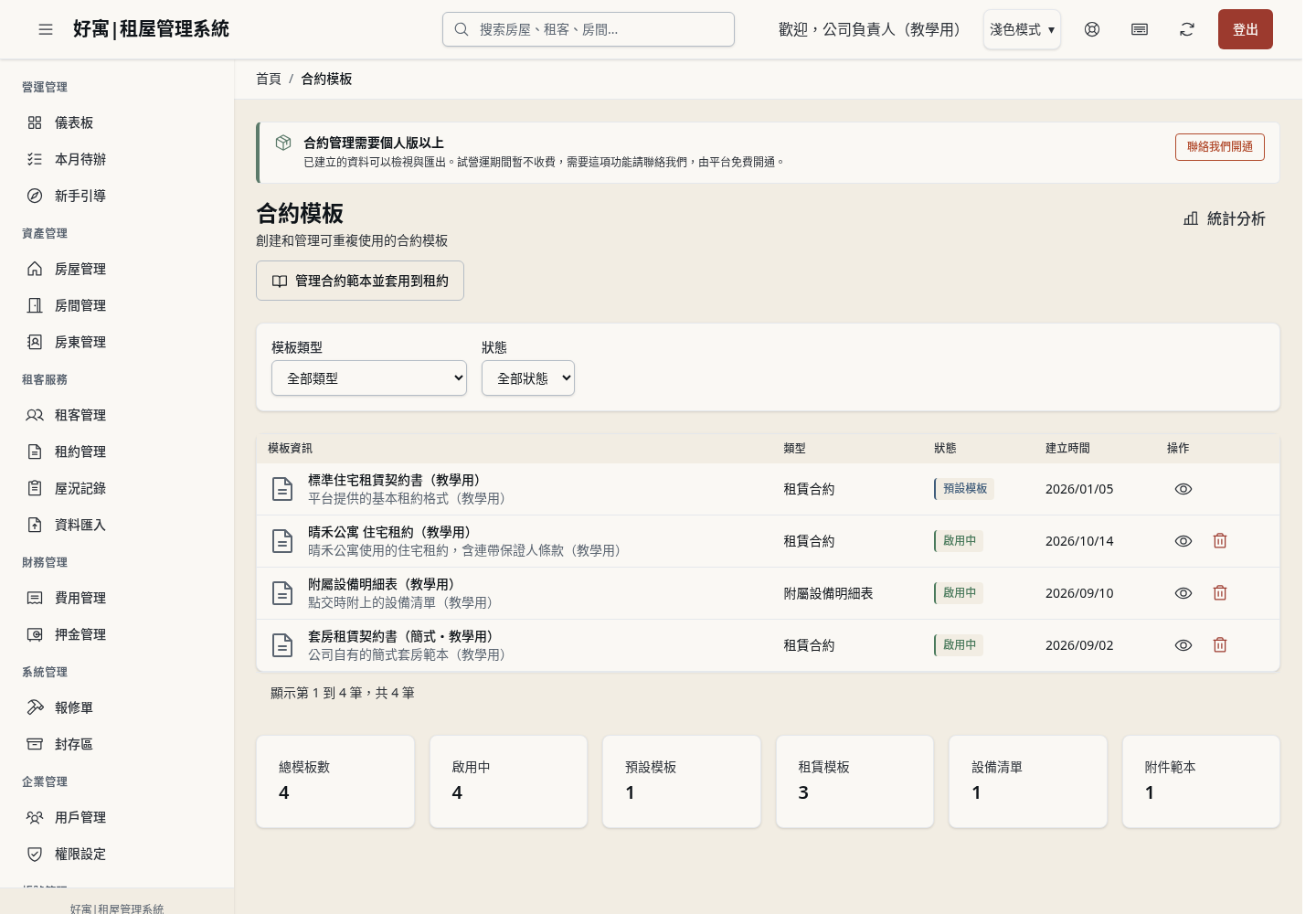Image resolution: width=1316 pixels, height=914 pixels.
Task: Click the 標準住宅租賃契約書 document icon
Action: tap(283, 489)
